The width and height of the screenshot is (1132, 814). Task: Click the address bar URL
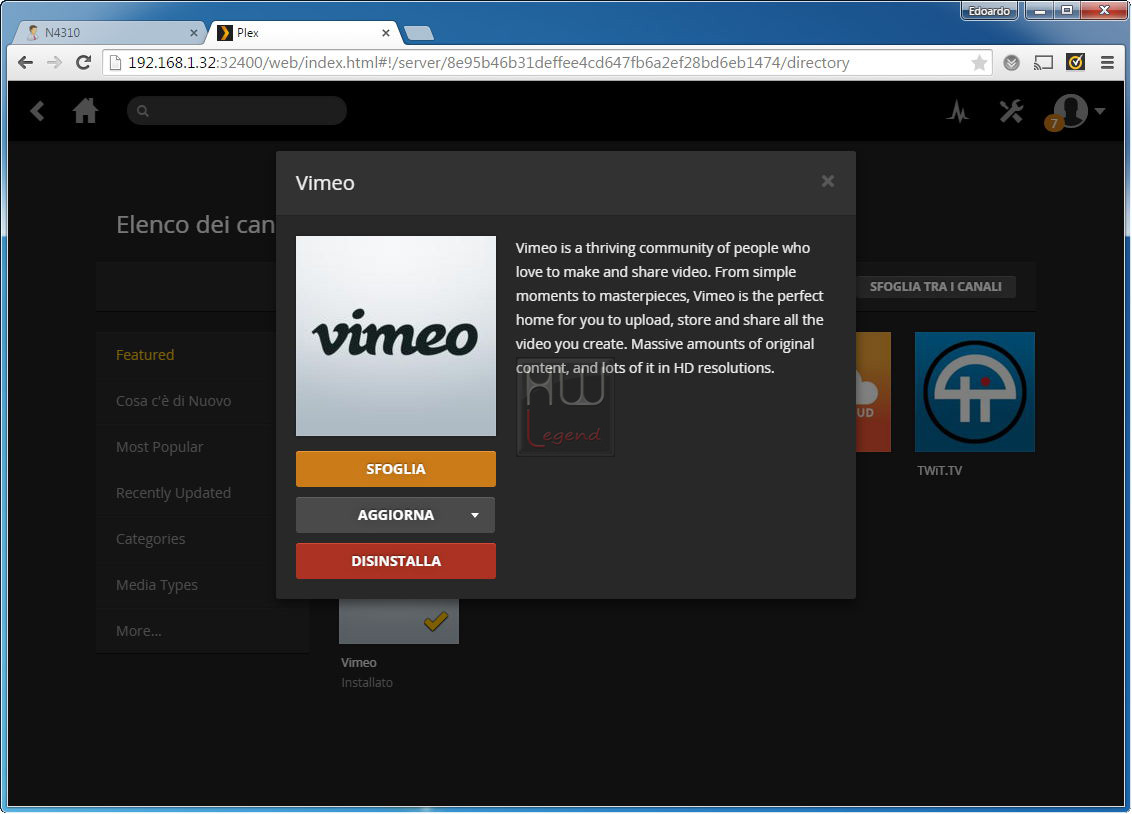[488, 63]
